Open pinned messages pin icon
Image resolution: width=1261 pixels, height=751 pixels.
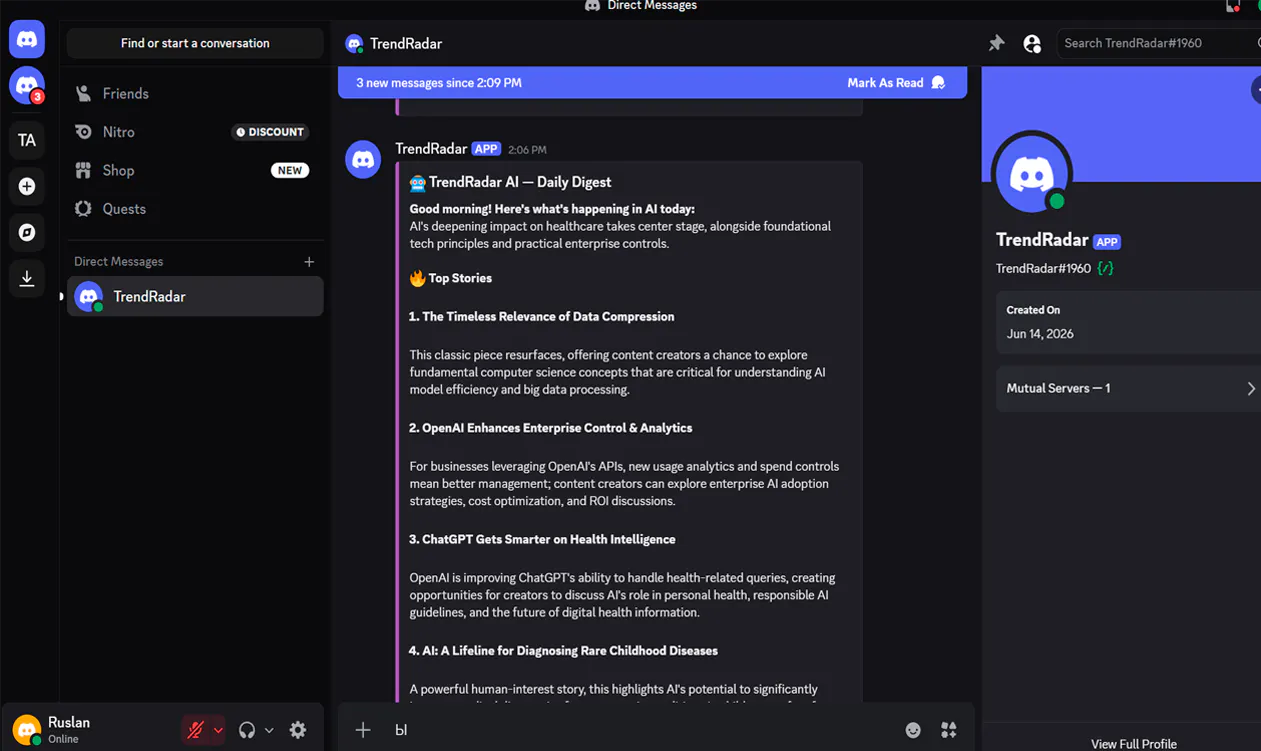coord(996,43)
